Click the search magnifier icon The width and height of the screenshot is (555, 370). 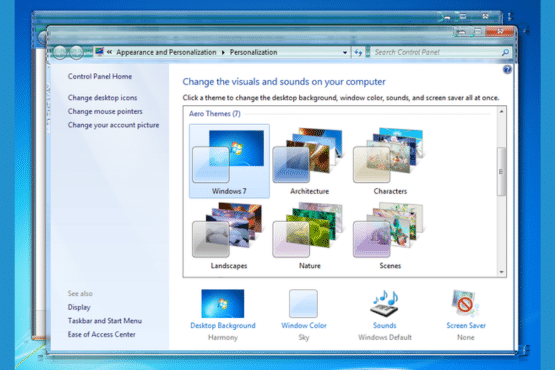point(505,52)
